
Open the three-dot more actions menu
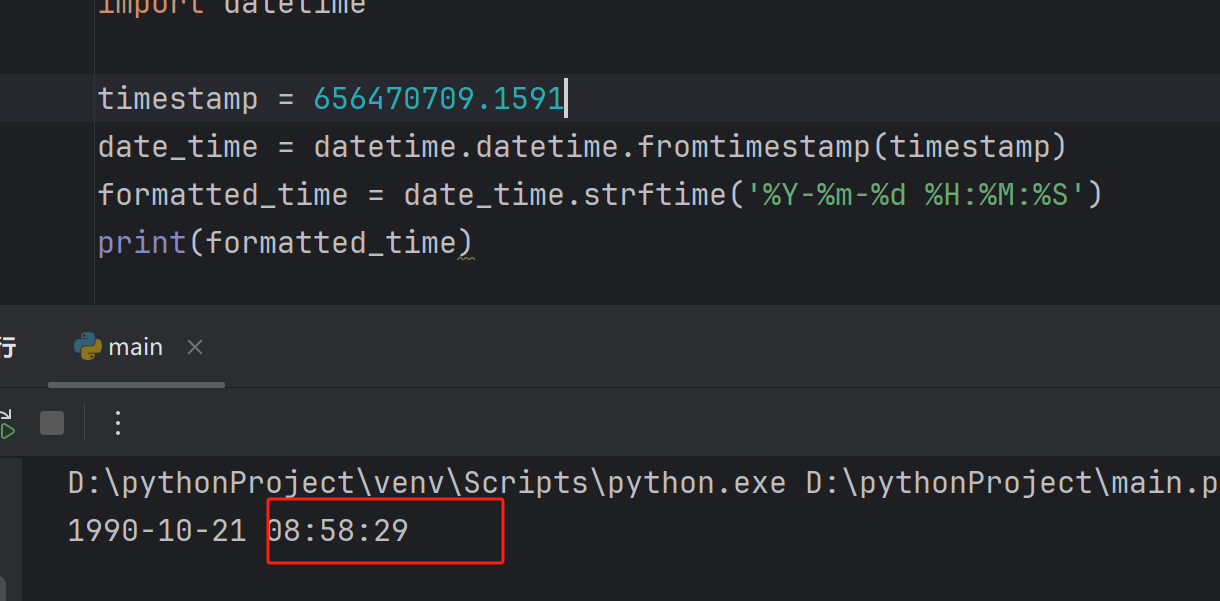118,423
